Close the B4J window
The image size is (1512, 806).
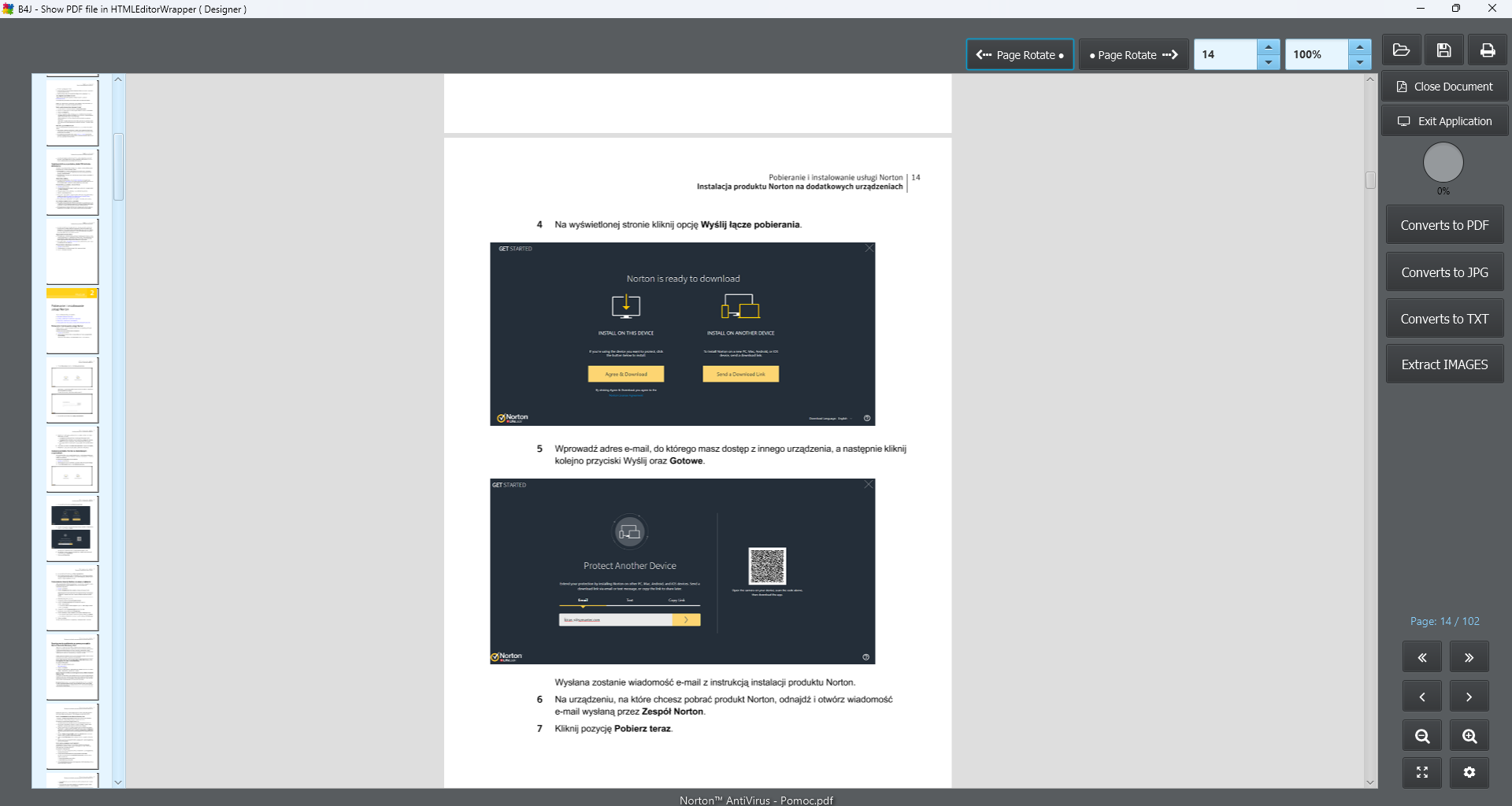[1492, 9]
